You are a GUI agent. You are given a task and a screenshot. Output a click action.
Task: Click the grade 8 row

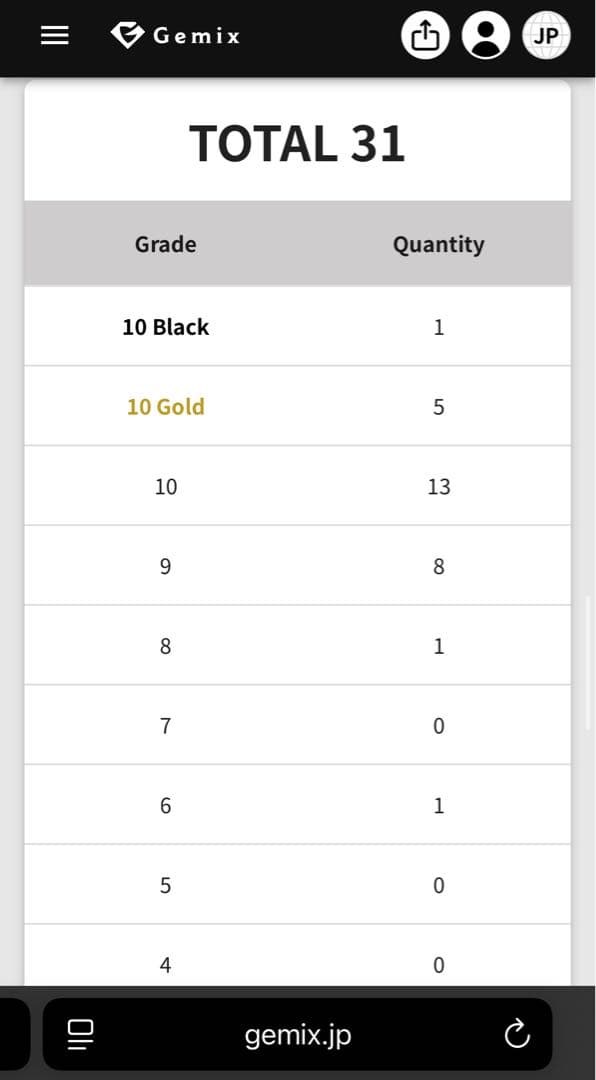(298, 645)
